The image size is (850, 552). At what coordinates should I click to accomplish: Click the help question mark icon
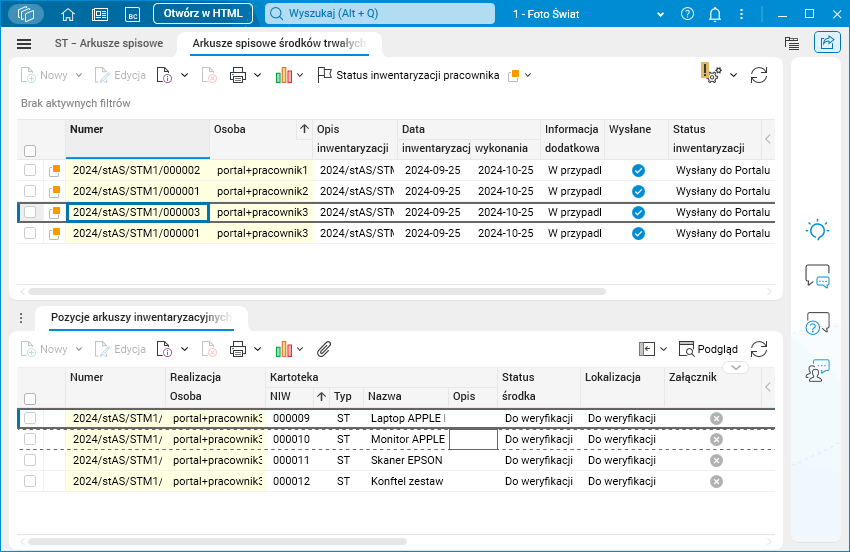[x=687, y=14]
